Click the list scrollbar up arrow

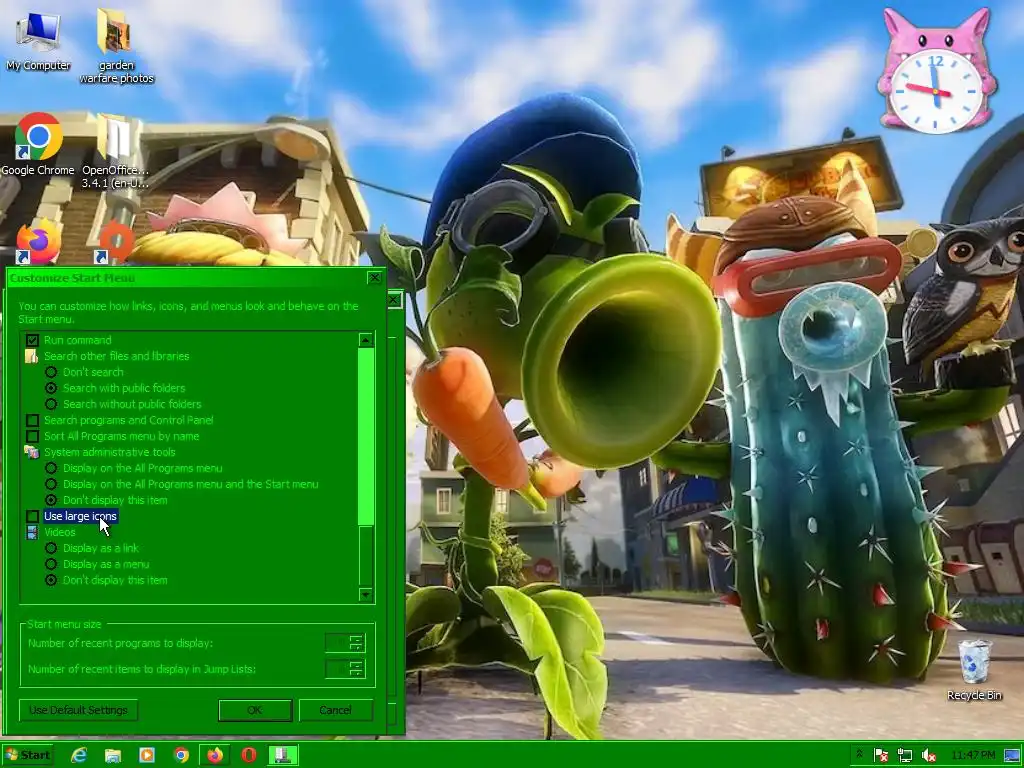coord(366,340)
